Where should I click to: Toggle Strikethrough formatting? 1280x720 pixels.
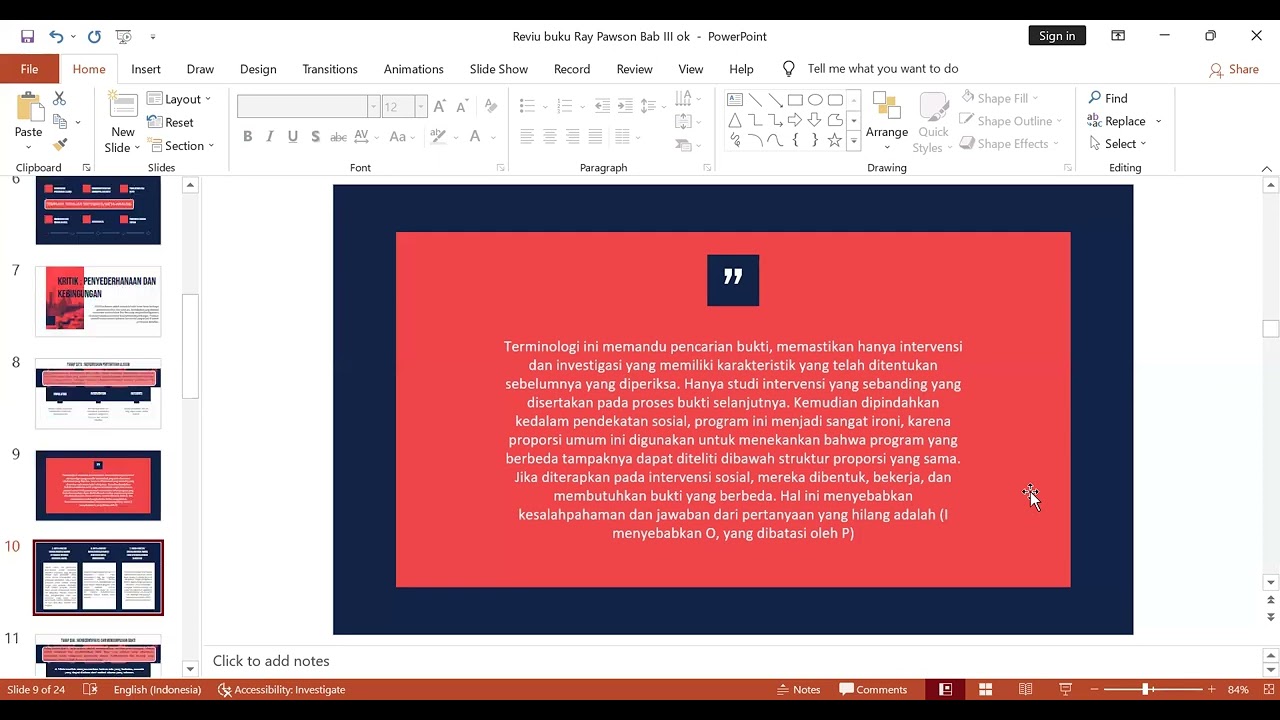[338, 137]
